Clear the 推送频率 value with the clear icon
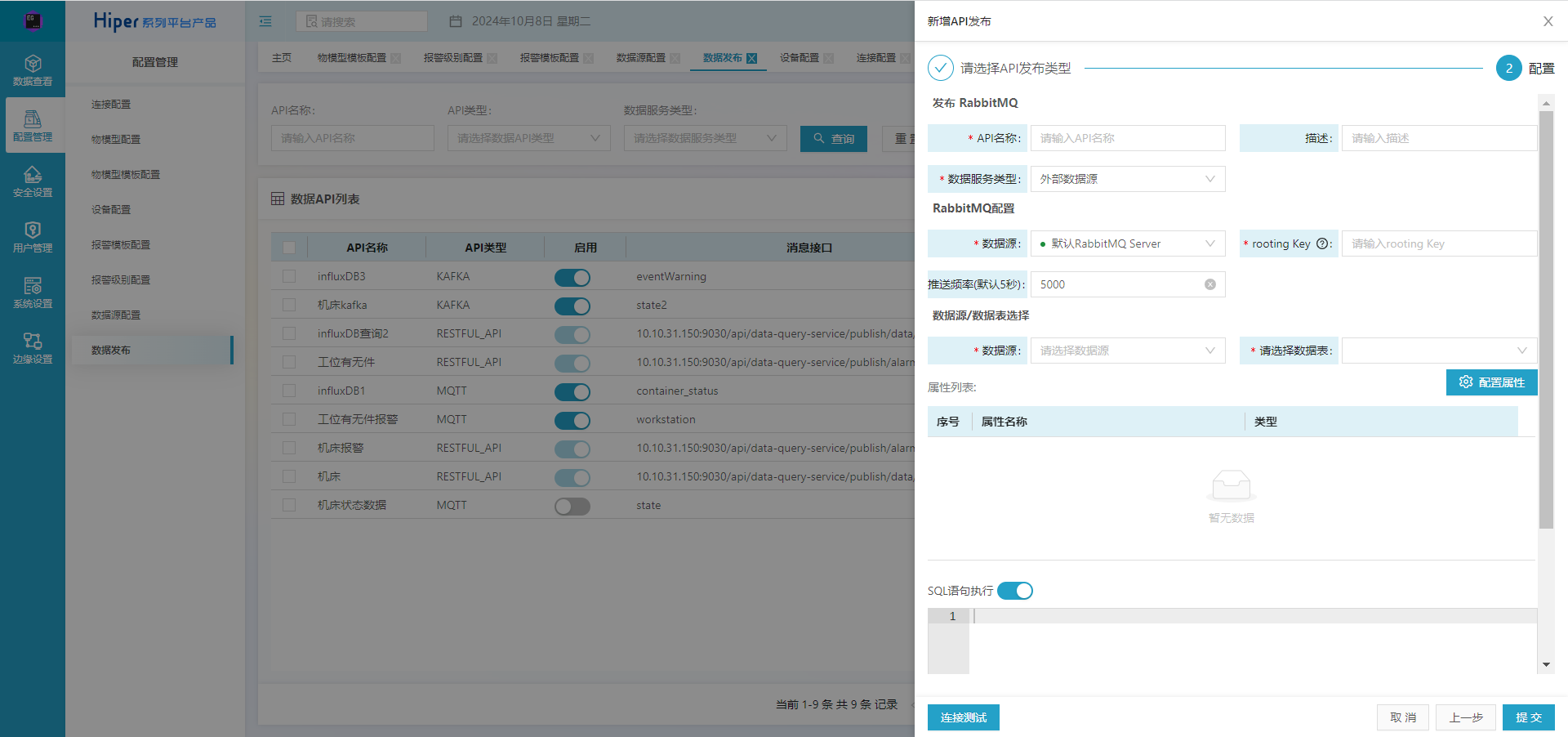This screenshot has height=737, width=1568. click(x=1209, y=284)
